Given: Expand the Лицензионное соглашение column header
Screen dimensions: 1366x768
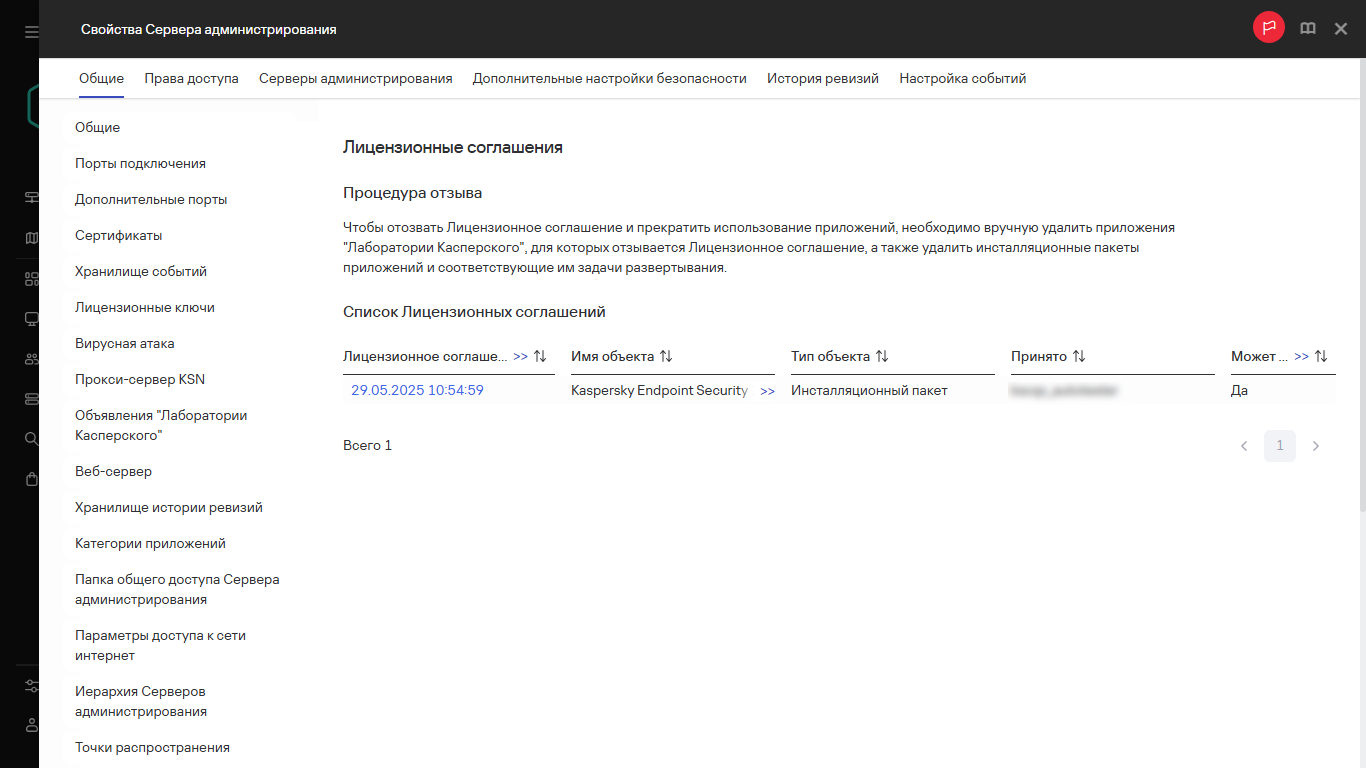Looking at the screenshot, I should (x=520, y=357).
